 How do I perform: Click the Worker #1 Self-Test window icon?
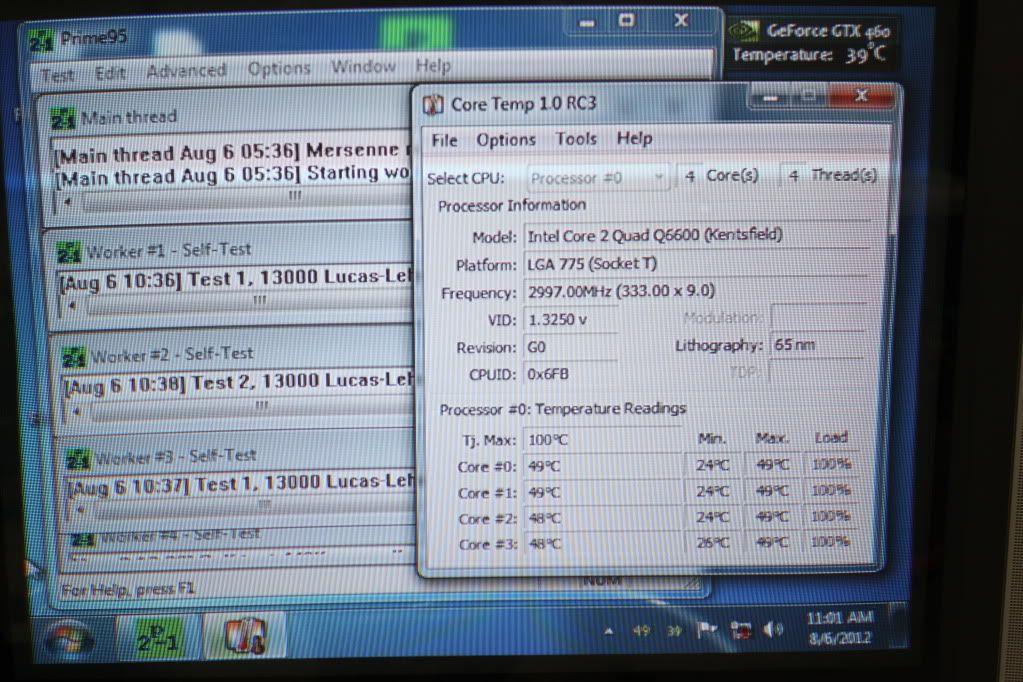[69, 253]
